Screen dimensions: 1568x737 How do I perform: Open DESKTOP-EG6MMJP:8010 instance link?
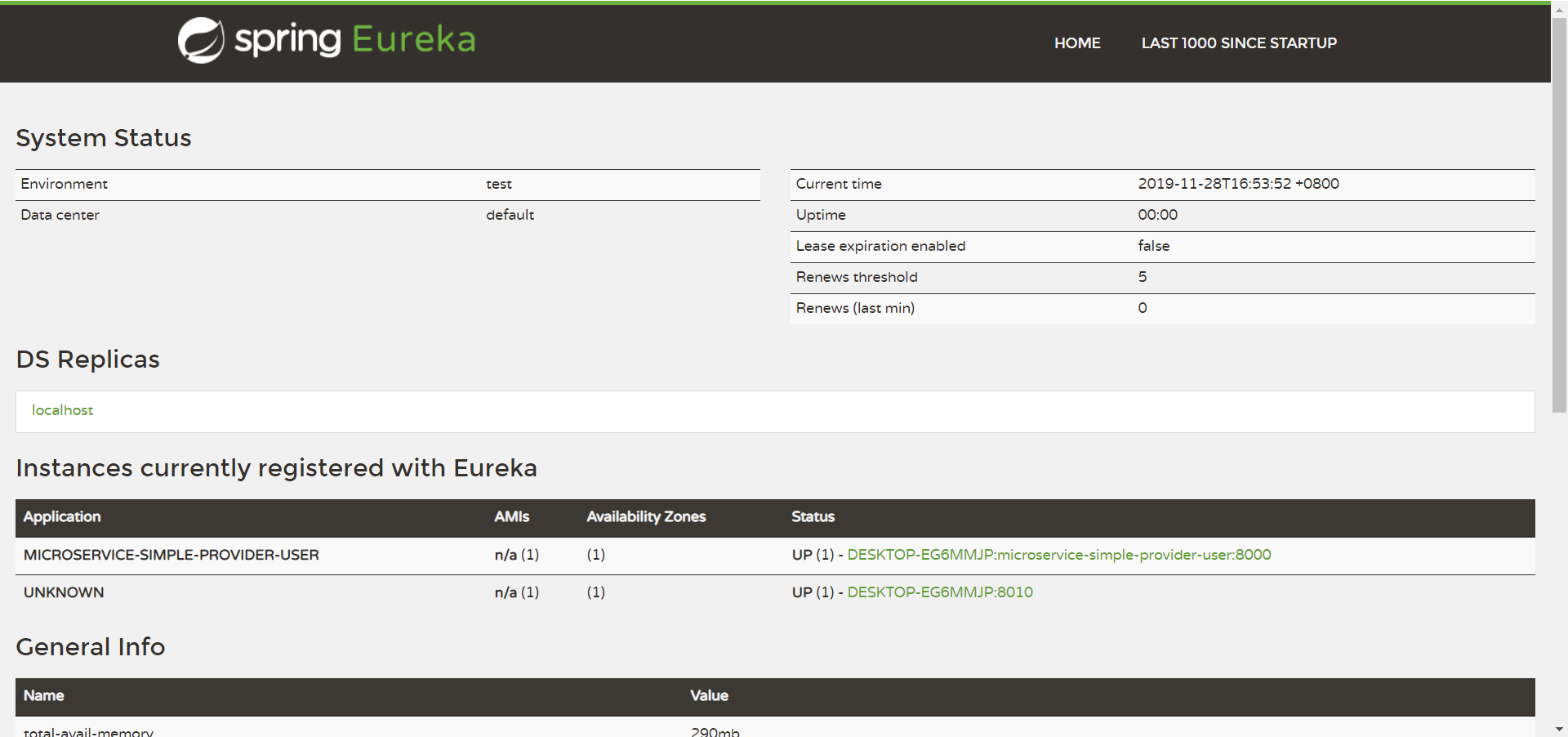(x=940, y=592)
